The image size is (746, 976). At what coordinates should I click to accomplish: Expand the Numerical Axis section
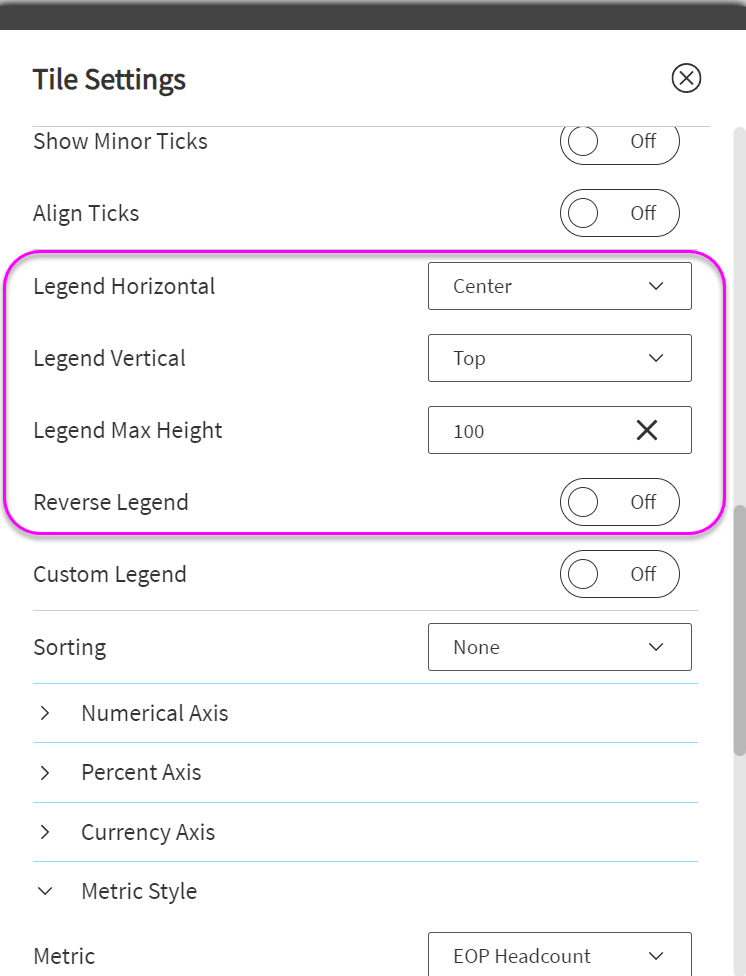155,713
